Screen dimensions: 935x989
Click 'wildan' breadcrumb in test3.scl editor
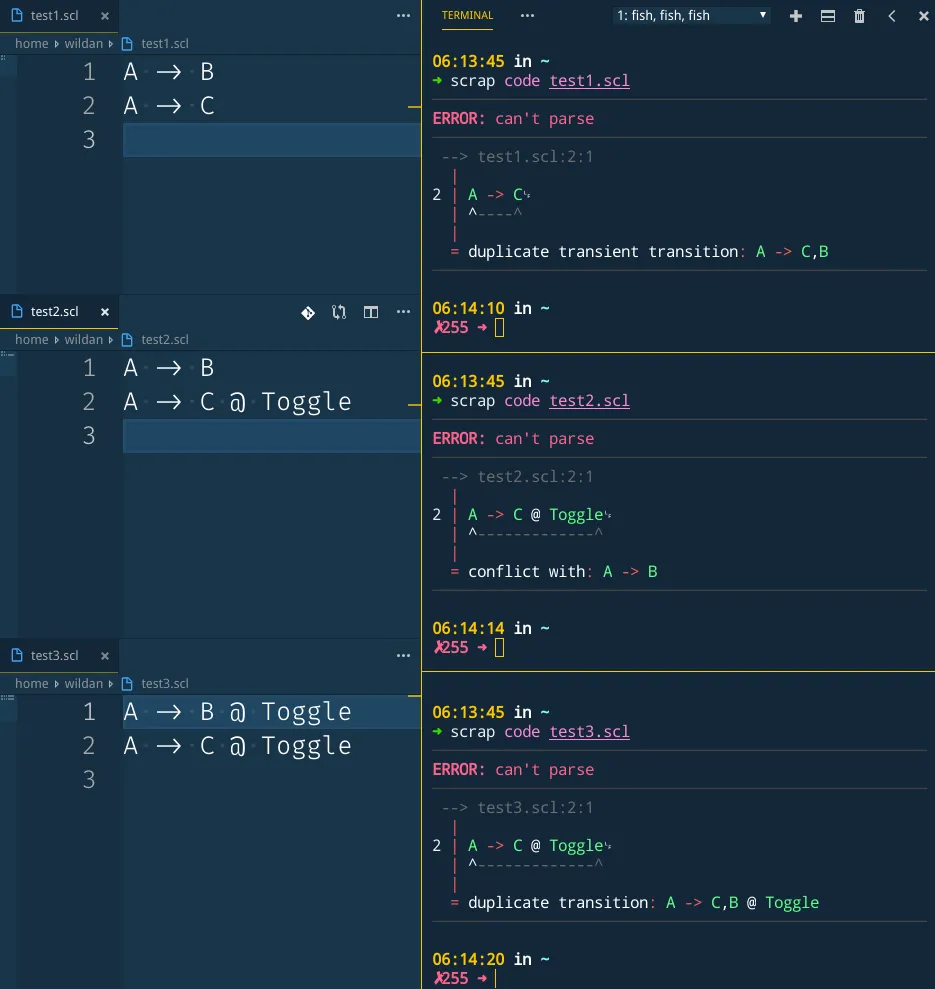click(83, 684)
